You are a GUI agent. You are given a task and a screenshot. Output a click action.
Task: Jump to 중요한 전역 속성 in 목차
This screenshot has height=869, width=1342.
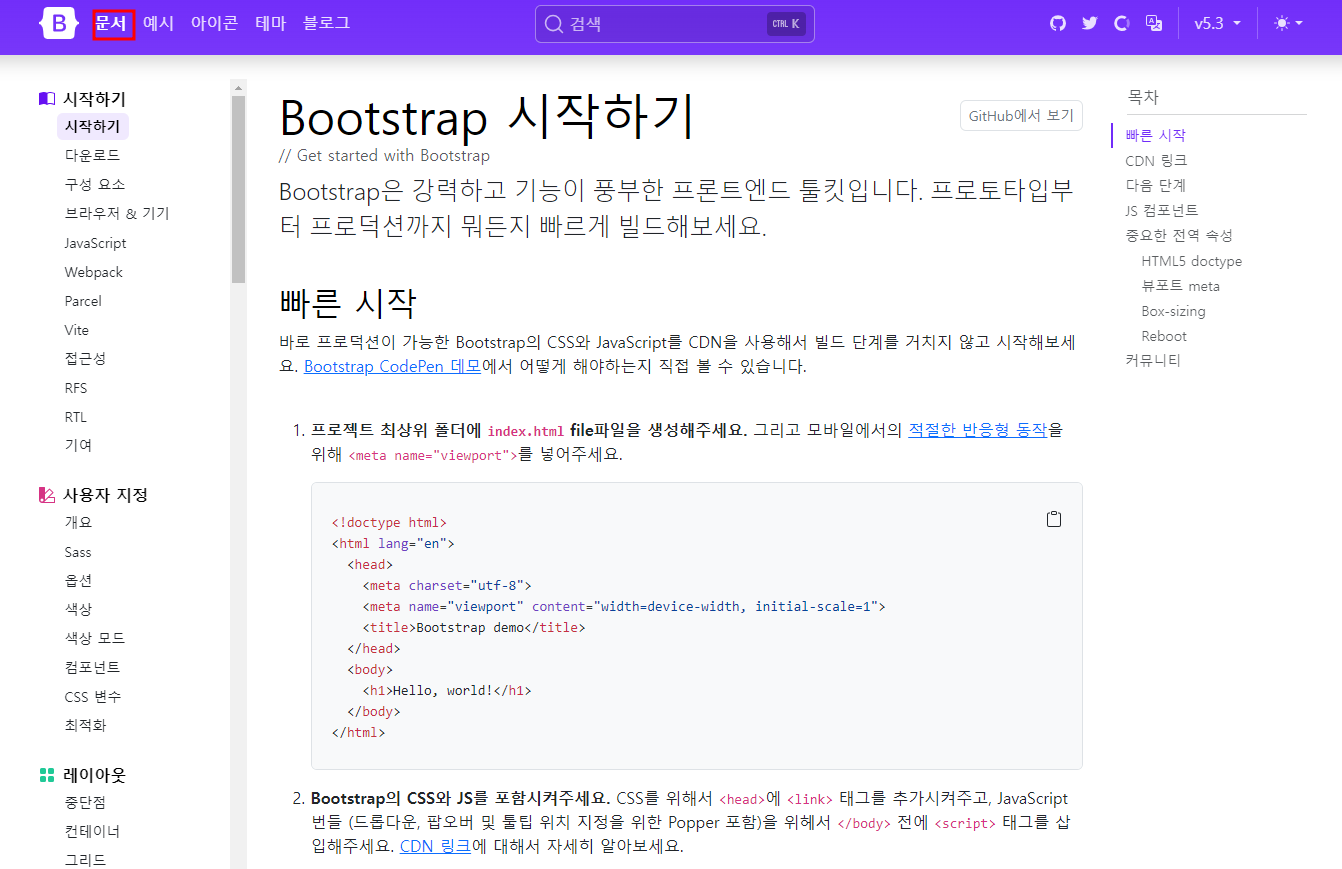pos(1179,236)
